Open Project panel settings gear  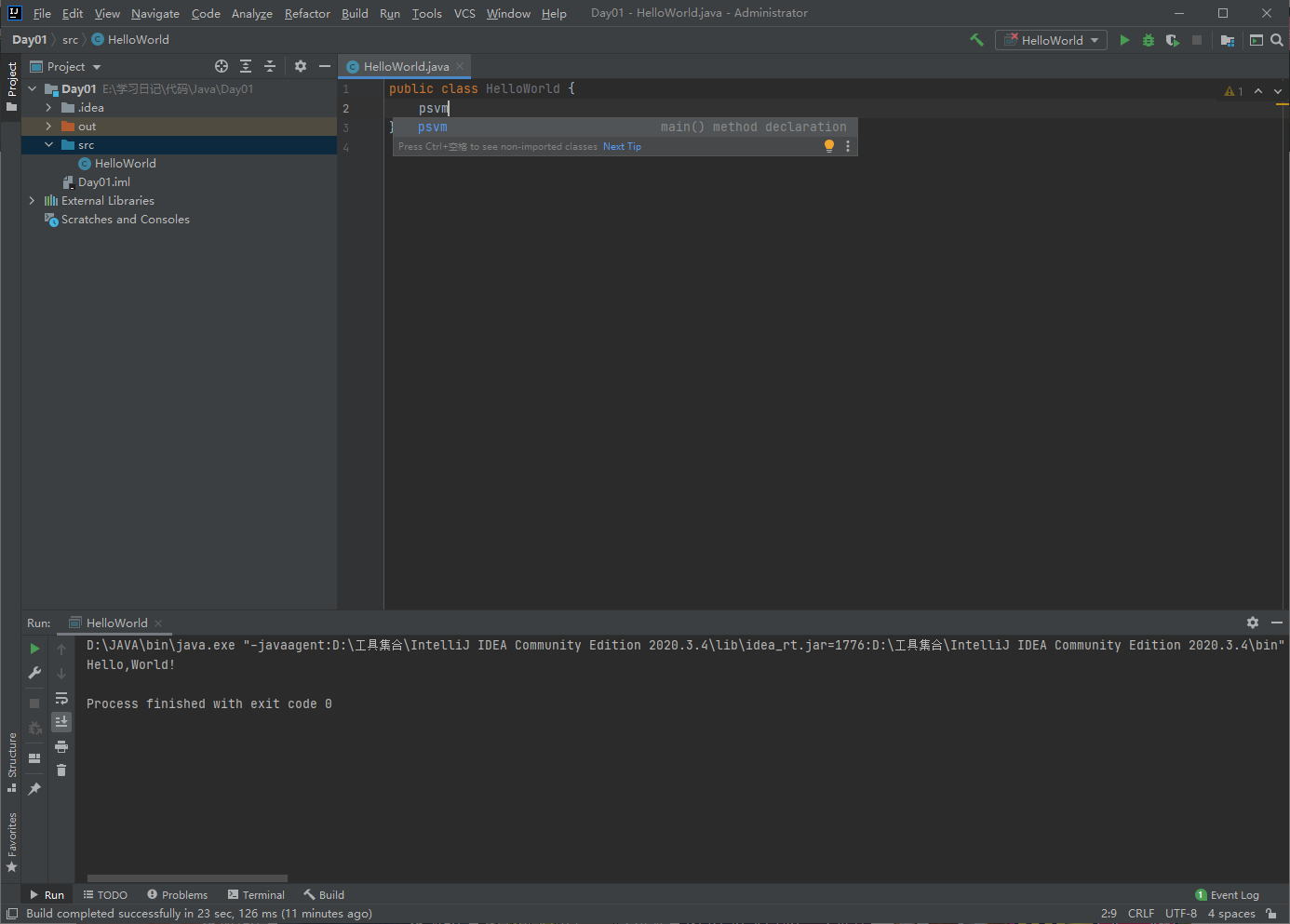301,66
